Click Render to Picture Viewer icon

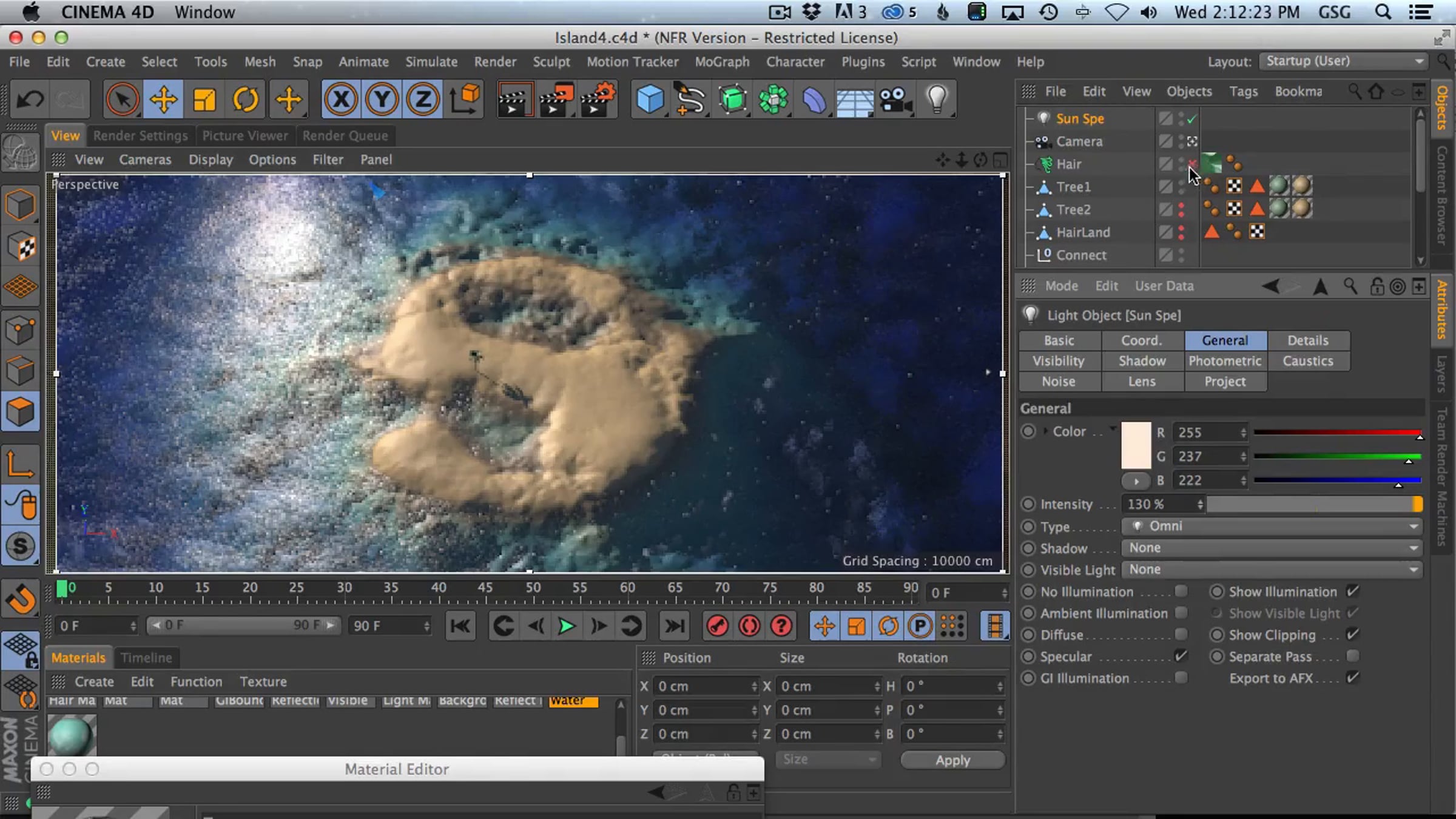[x=556, y=99]
